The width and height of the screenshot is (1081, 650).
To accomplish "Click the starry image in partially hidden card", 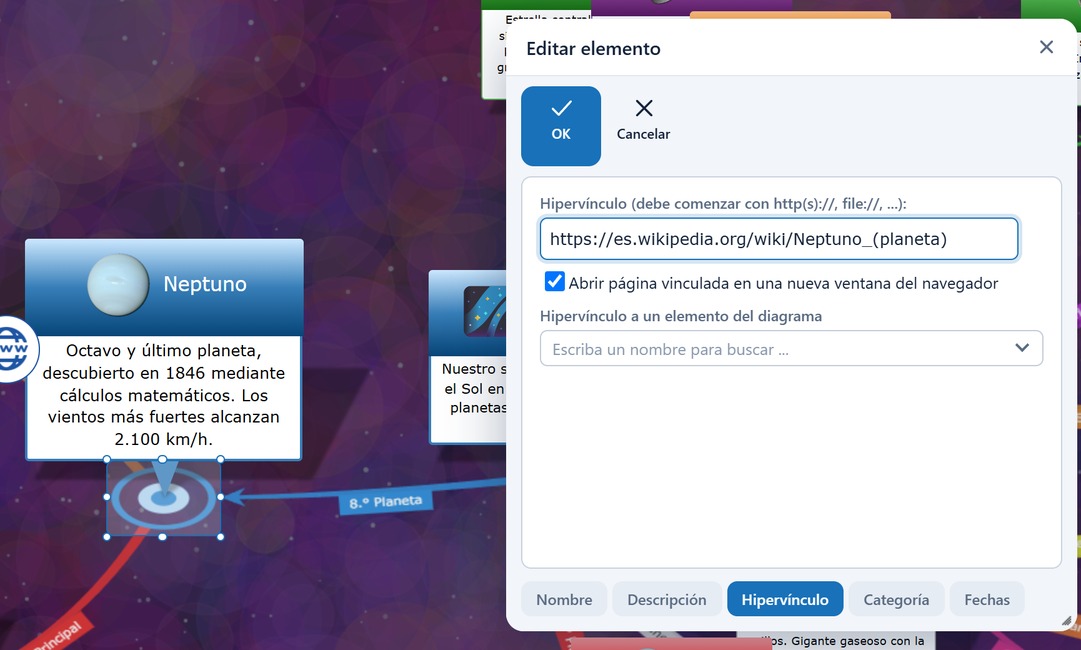I will pos(485,312).
